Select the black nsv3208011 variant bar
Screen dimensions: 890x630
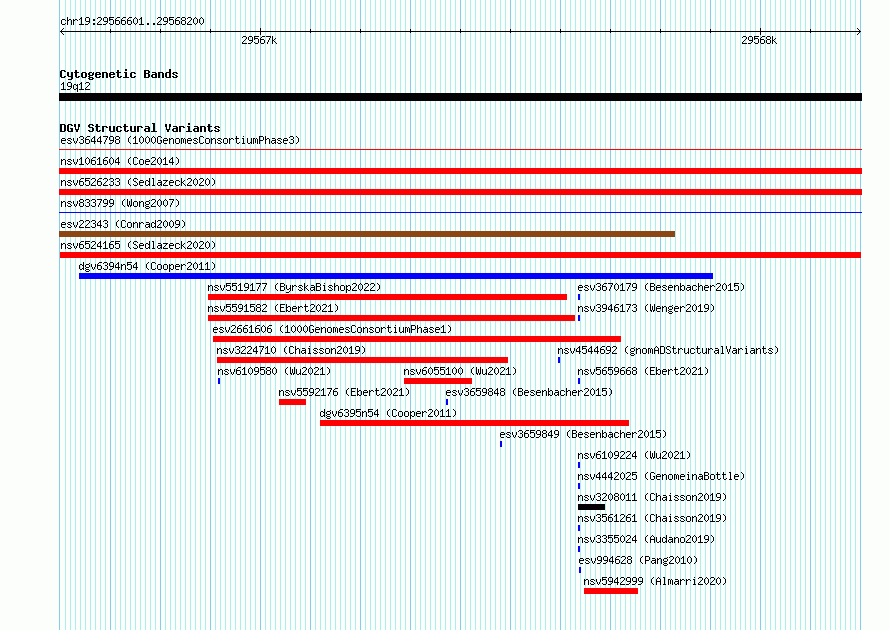[x=591, y=507]
